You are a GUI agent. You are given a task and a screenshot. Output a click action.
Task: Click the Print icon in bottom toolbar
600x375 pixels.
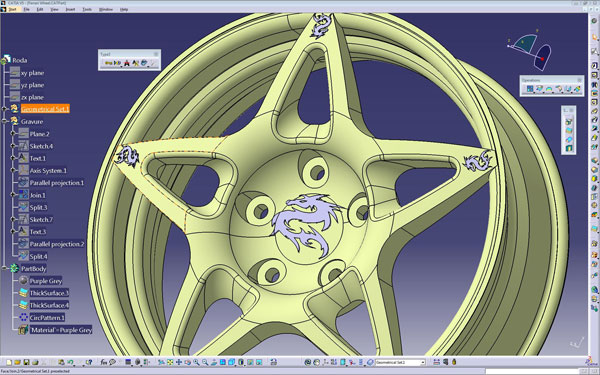pos(35,362)
